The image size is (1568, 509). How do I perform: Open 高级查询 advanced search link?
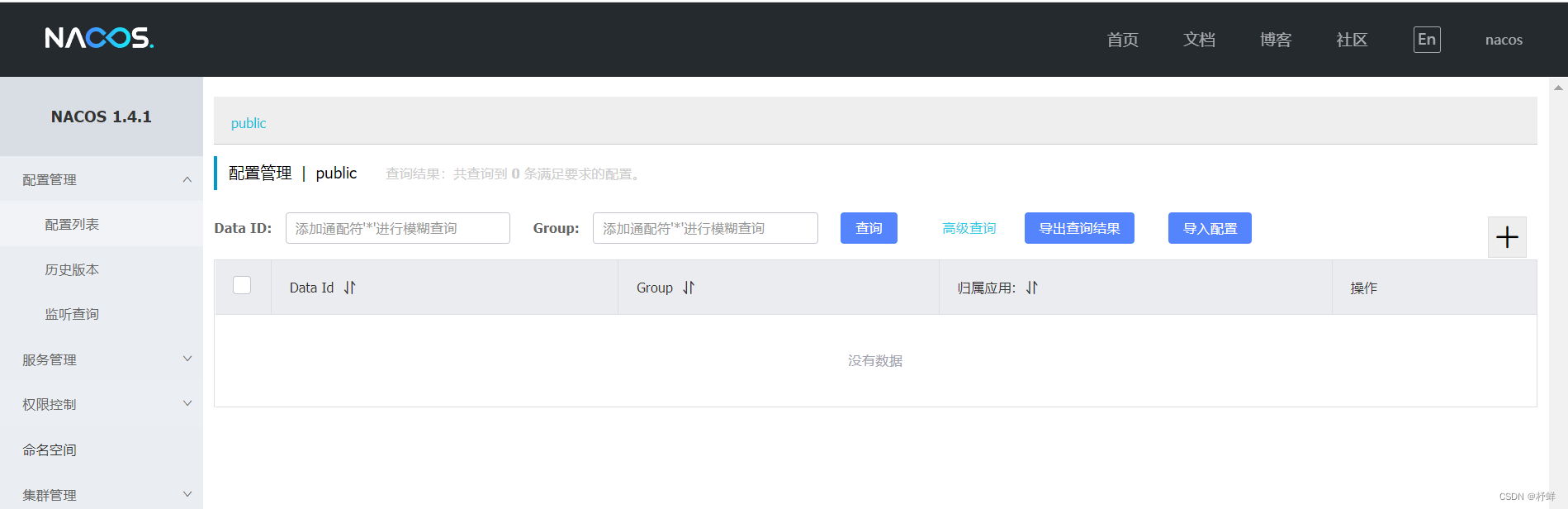click(969, 228)
